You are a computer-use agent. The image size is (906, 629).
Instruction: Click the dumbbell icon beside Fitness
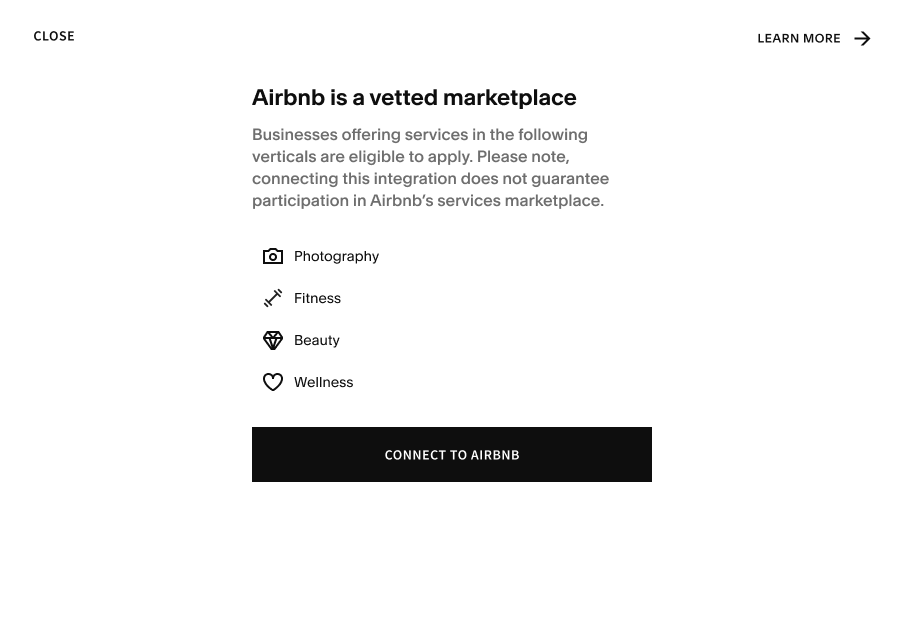273,298
